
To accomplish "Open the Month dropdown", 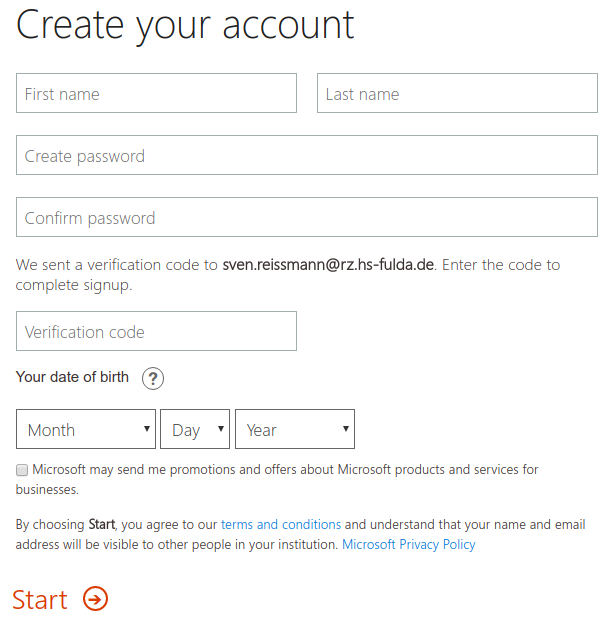I will click(86, 429).
